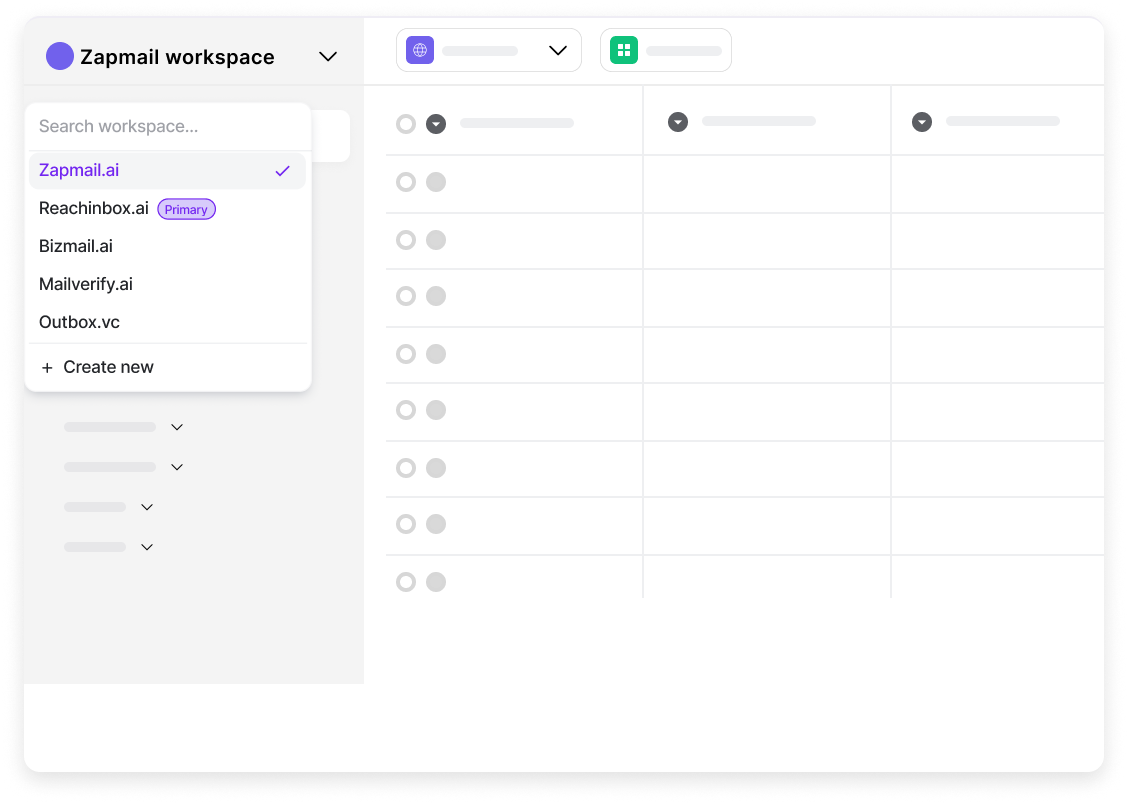Select the seventh table row radio button
Viewport: 1127px width, 803px height.
point(406,525)
